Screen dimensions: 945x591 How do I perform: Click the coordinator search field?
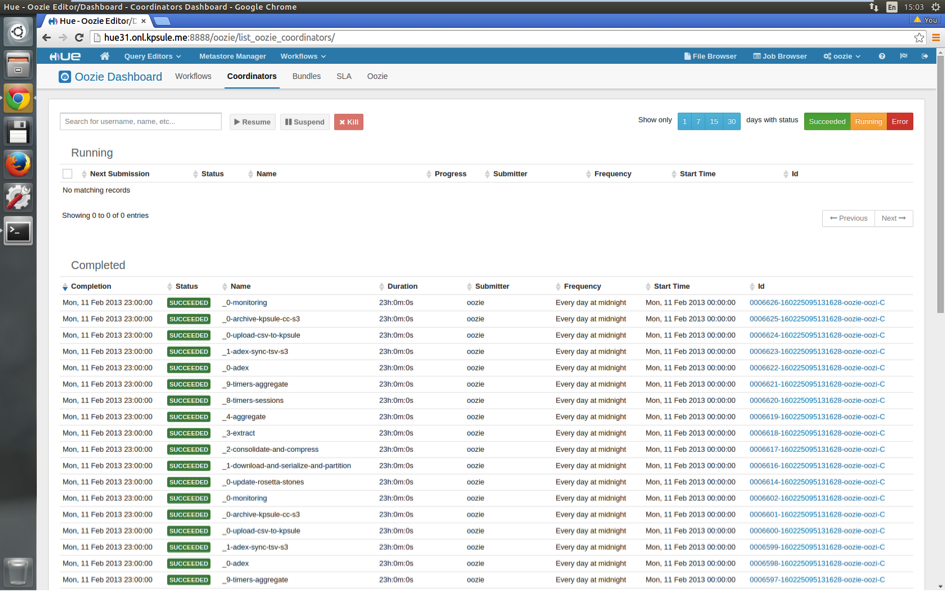(141, 121)
